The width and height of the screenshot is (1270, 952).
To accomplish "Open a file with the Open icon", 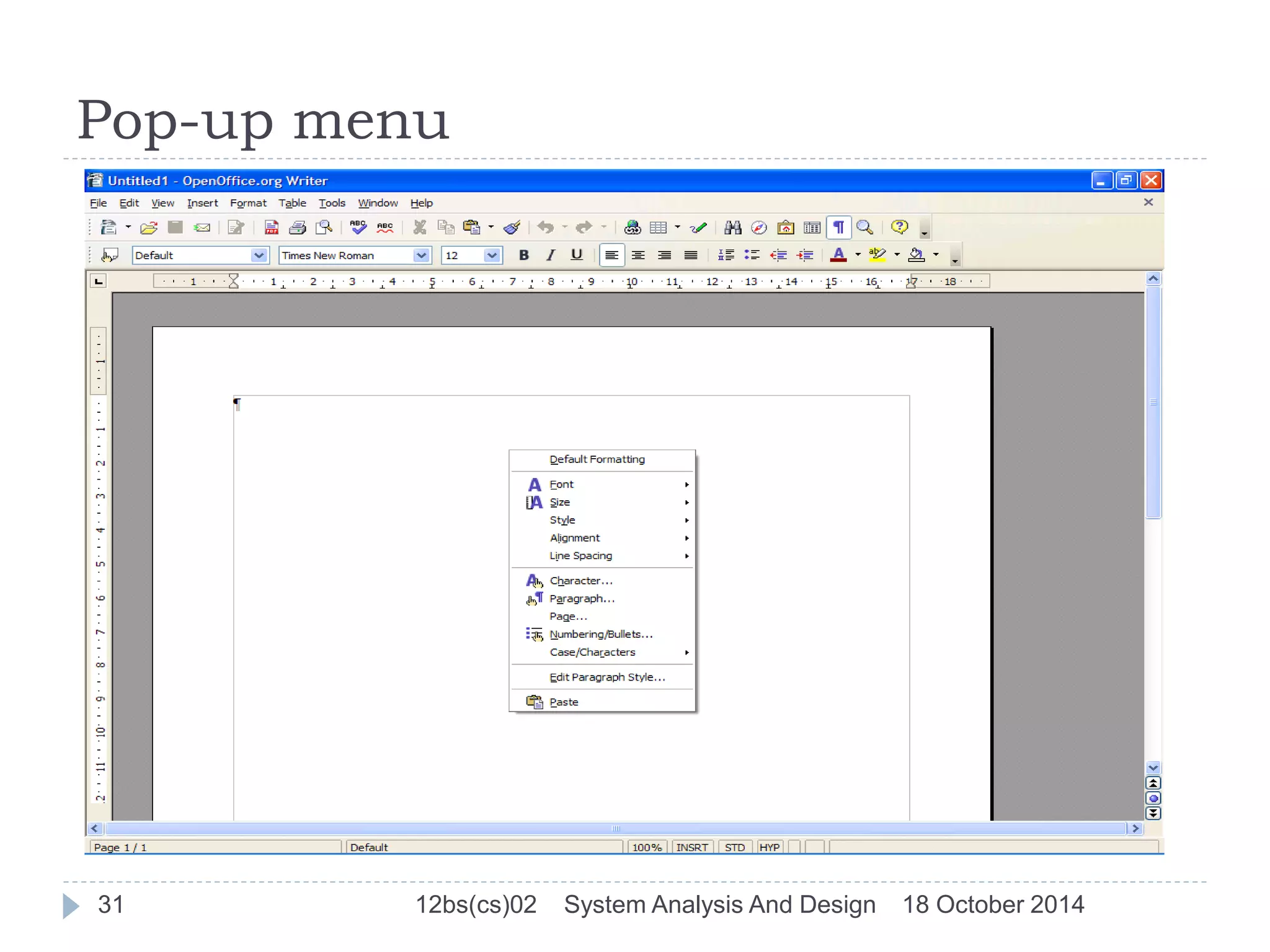I will pyautogui.click(x=148, y=227).
